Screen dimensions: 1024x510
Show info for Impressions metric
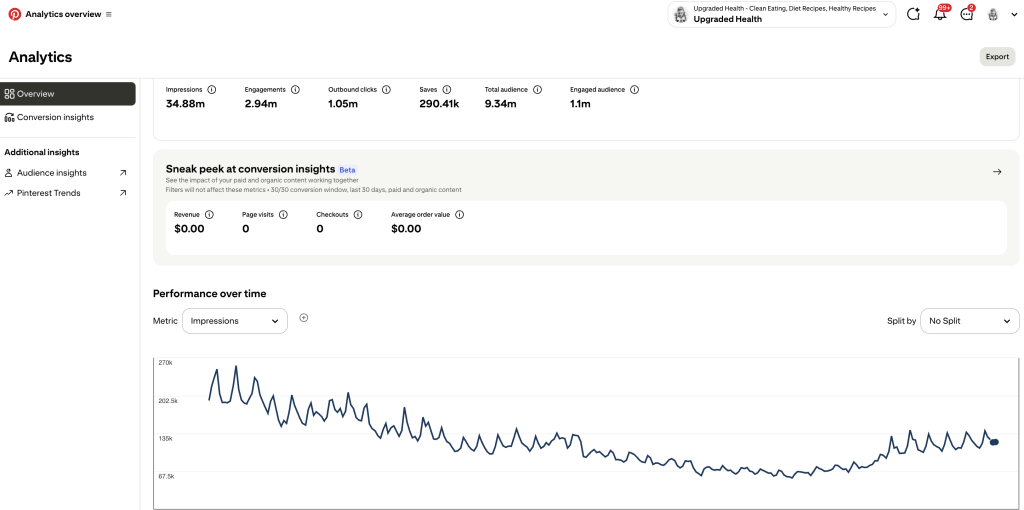(x=212, y=89)
